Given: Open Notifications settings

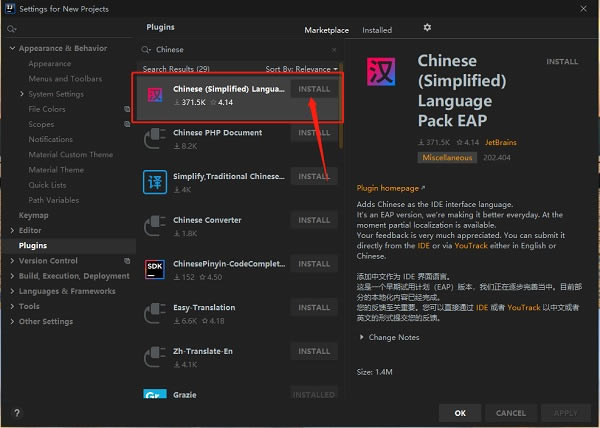Looking at the screenshot, I should [51, 139].
